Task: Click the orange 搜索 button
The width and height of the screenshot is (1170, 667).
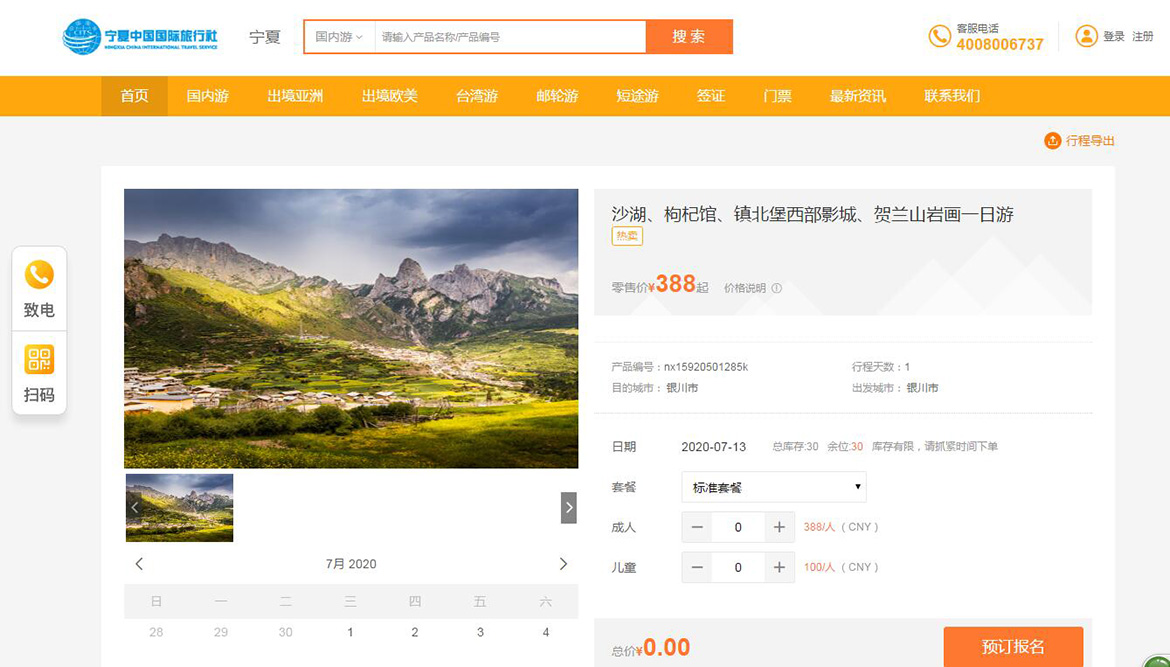Action: pyautogui.click(x=689, y=37)
